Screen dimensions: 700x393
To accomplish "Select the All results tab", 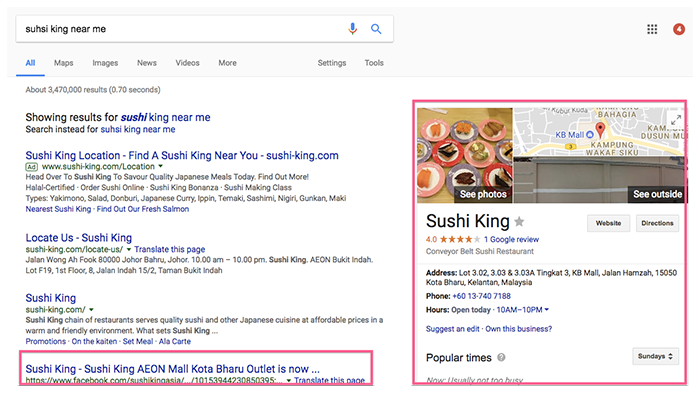I will [x=30, y=63].
